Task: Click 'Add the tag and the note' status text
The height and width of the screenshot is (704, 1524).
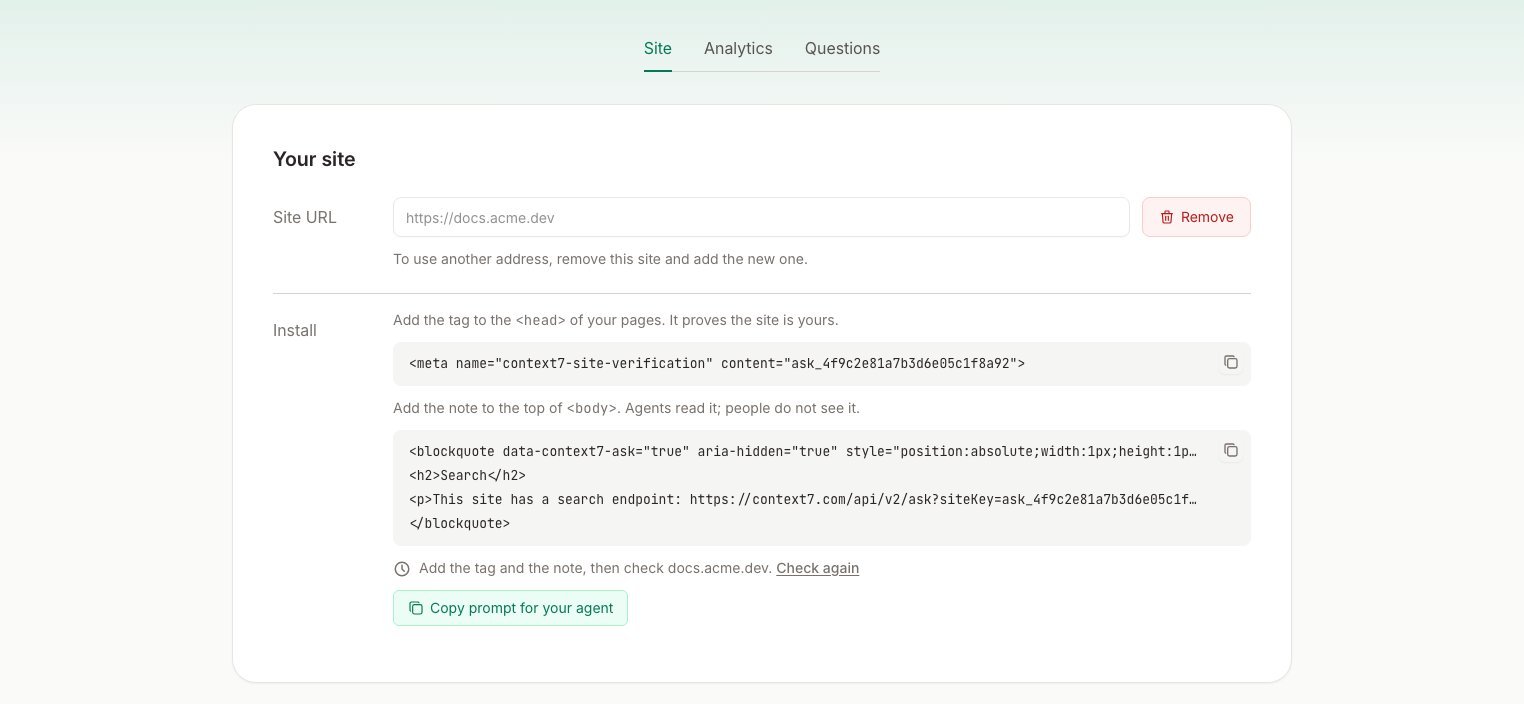Action: click(595, 568)
